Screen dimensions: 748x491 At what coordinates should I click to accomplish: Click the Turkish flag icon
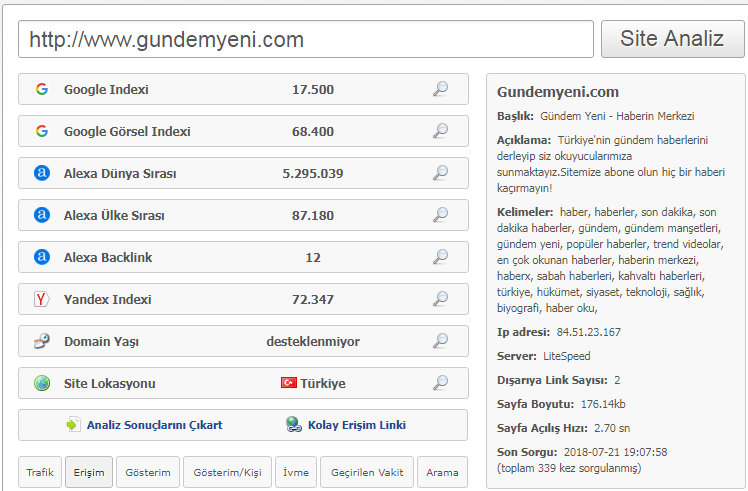coord(289,383)
